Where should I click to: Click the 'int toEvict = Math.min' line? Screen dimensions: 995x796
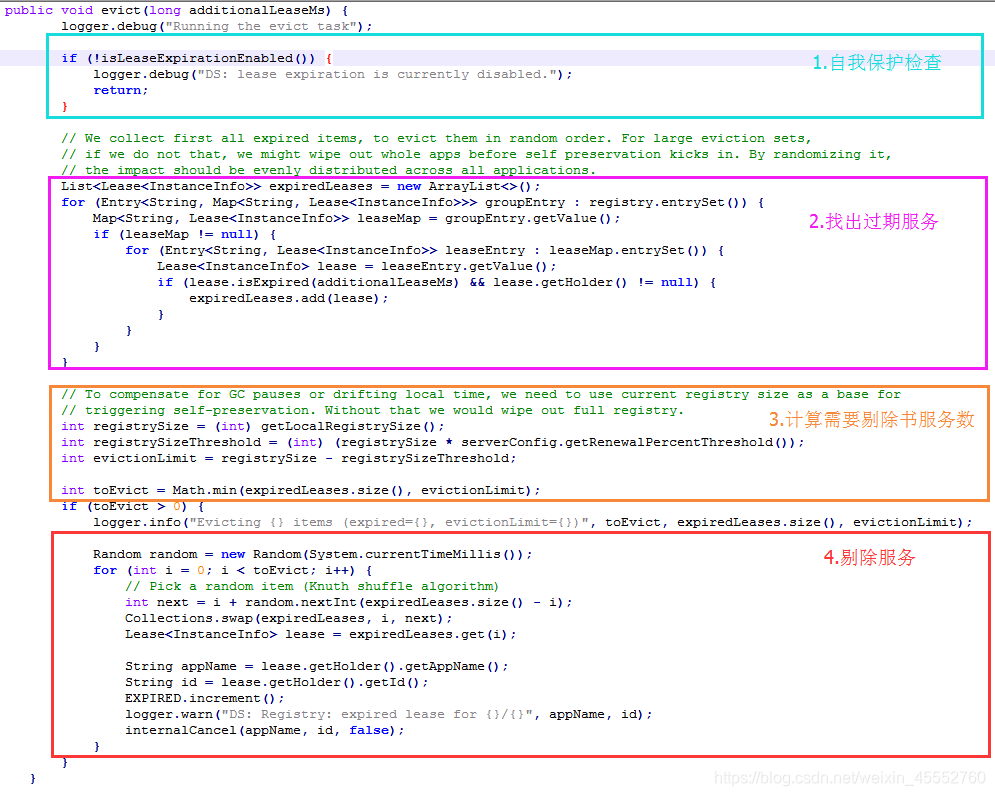click(x=301, y=490)
